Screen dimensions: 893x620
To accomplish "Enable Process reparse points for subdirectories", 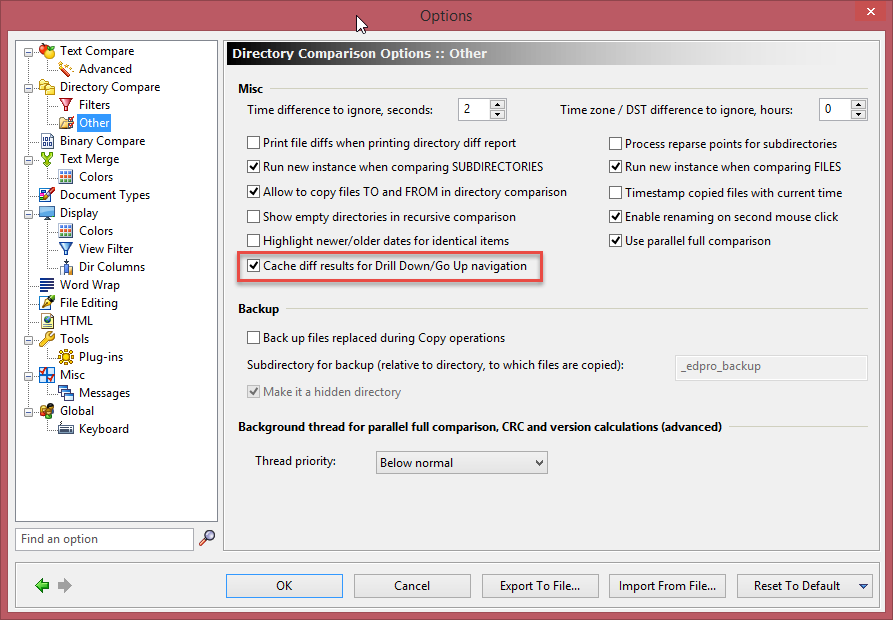I will coord(615,143).
